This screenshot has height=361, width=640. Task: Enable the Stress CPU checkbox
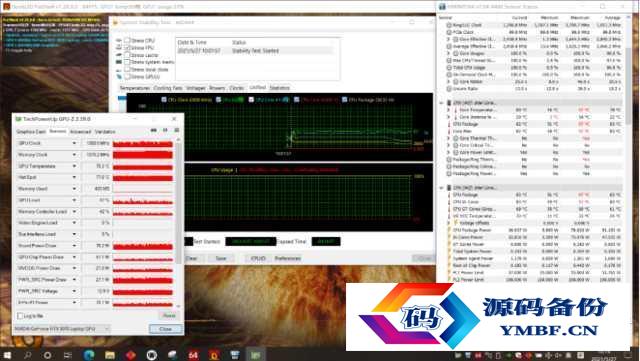127,40
